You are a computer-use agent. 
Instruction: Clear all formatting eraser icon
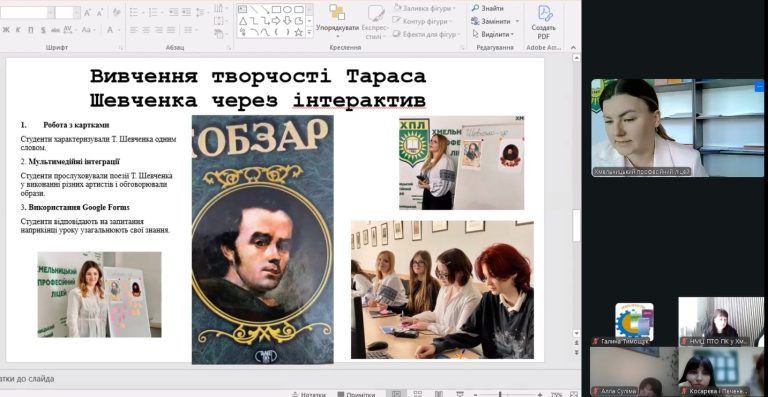pos(117,12)
